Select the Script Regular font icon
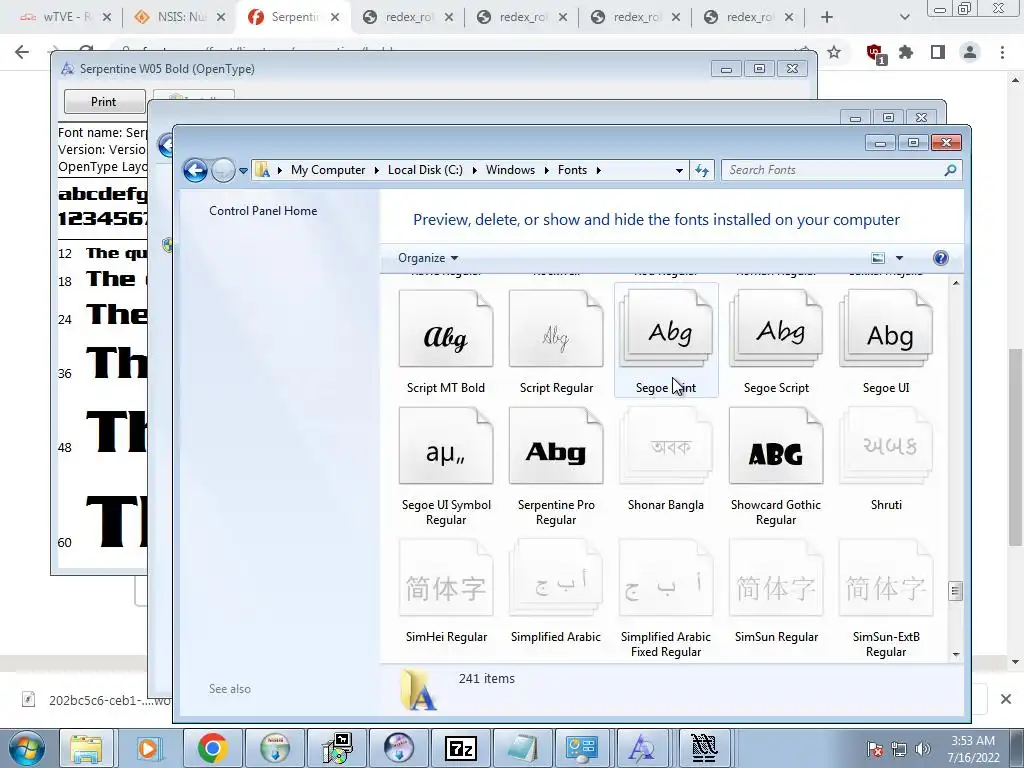This screenshot has width=1024, height=768. pos(556,328)
